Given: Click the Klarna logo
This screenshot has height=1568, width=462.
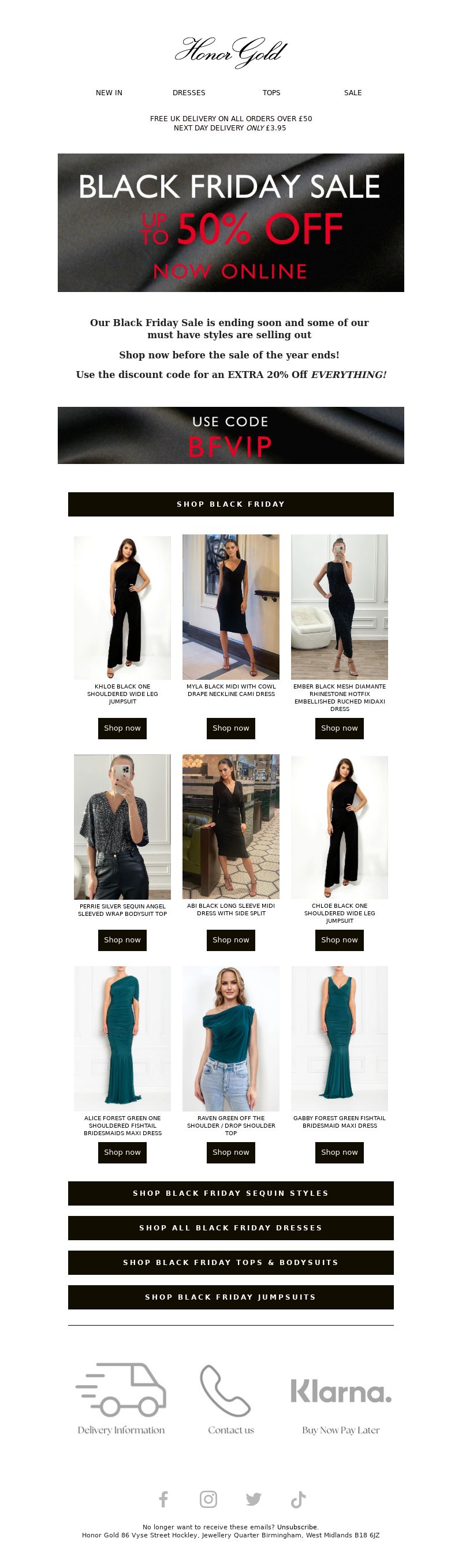Looking at the screenshot, I should 341,1391.
